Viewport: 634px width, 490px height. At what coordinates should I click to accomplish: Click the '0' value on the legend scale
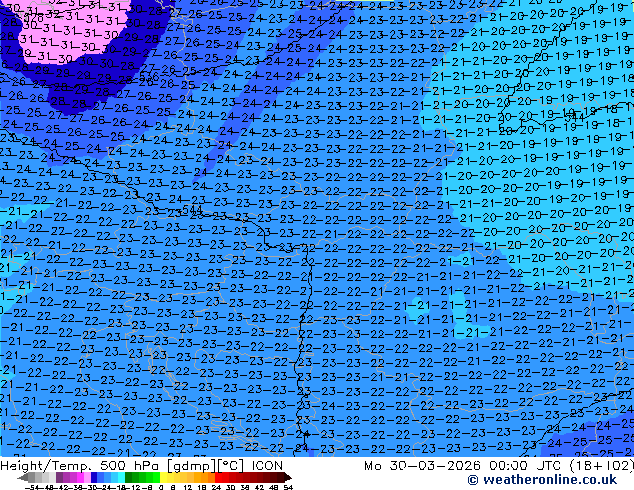(x=161, y=487)
